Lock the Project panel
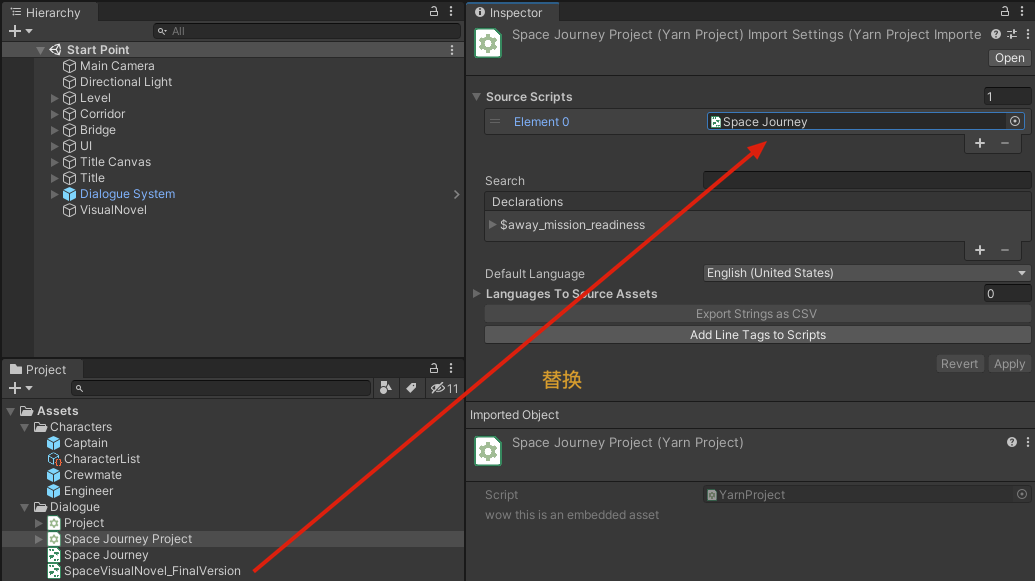Screen dimensions: 1035x581 coord(434,368)
